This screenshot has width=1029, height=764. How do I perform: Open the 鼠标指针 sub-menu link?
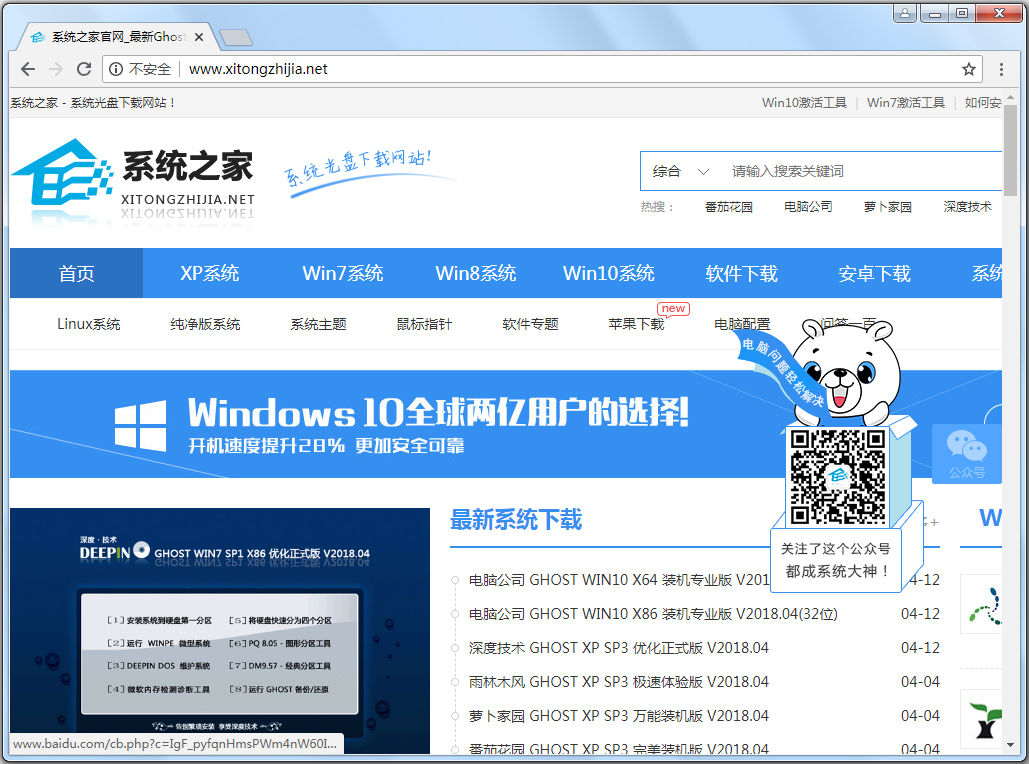[425, 324]
